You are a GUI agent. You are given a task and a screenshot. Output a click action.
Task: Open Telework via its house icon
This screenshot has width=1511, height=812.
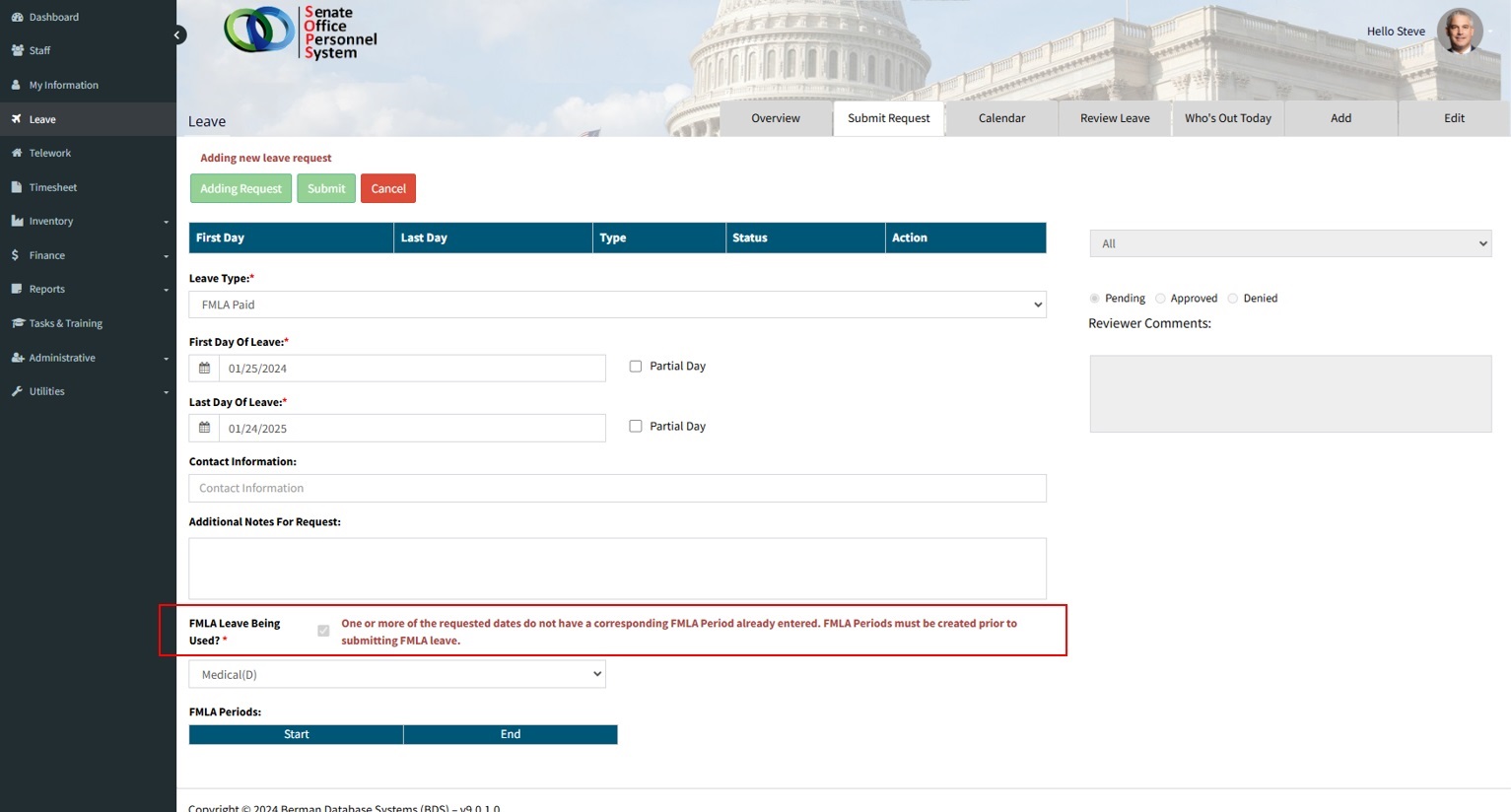[x=17, y=153]
